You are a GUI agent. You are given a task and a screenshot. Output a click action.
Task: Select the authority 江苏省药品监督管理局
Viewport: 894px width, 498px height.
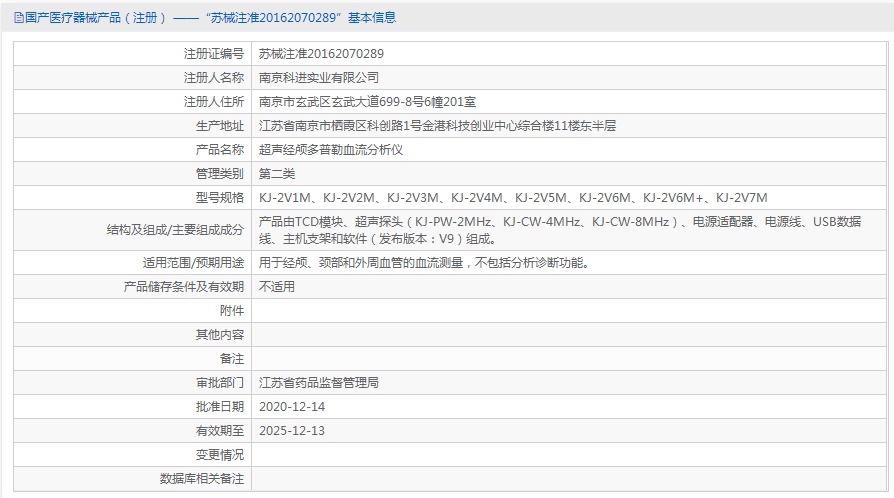click(319, 382)
